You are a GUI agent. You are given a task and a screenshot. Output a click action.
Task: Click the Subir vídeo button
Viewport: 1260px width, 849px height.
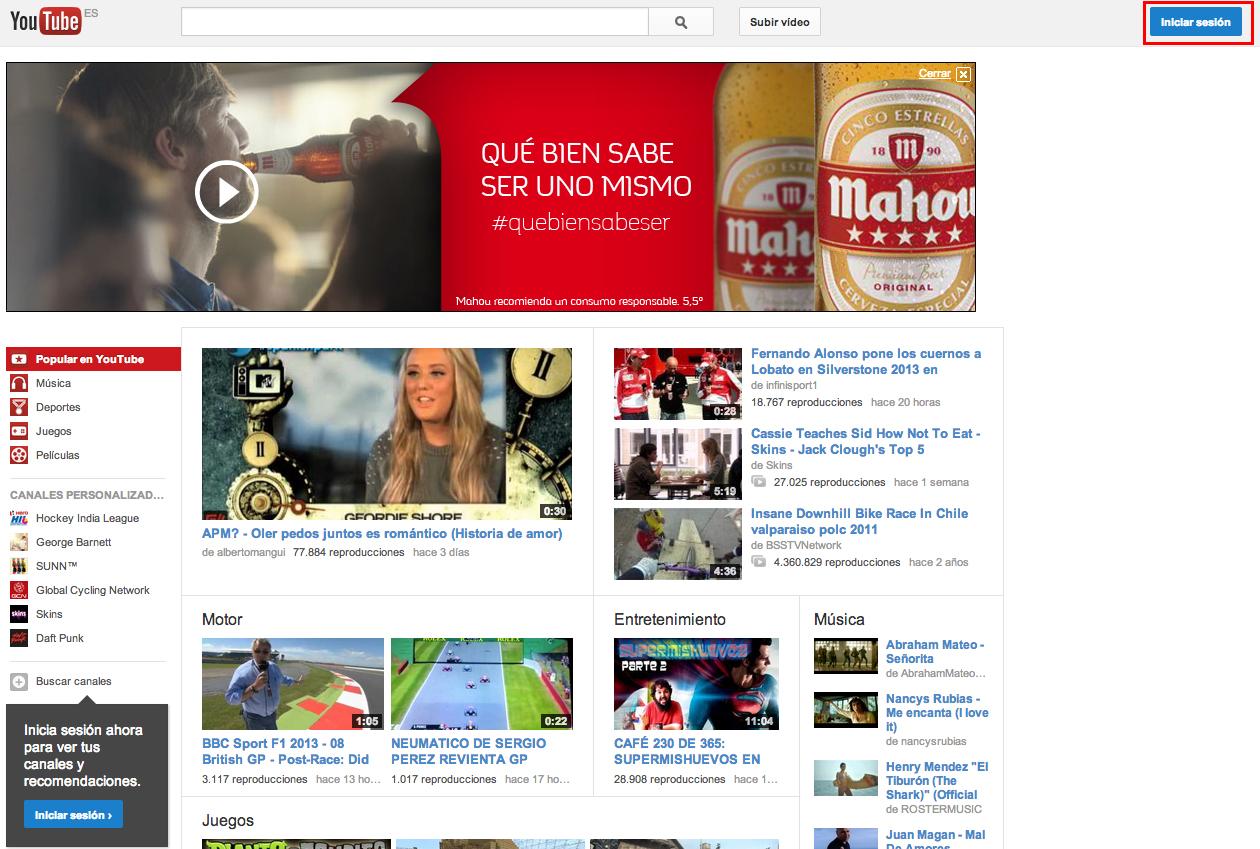pyautogui.click(x=780, y=22)
